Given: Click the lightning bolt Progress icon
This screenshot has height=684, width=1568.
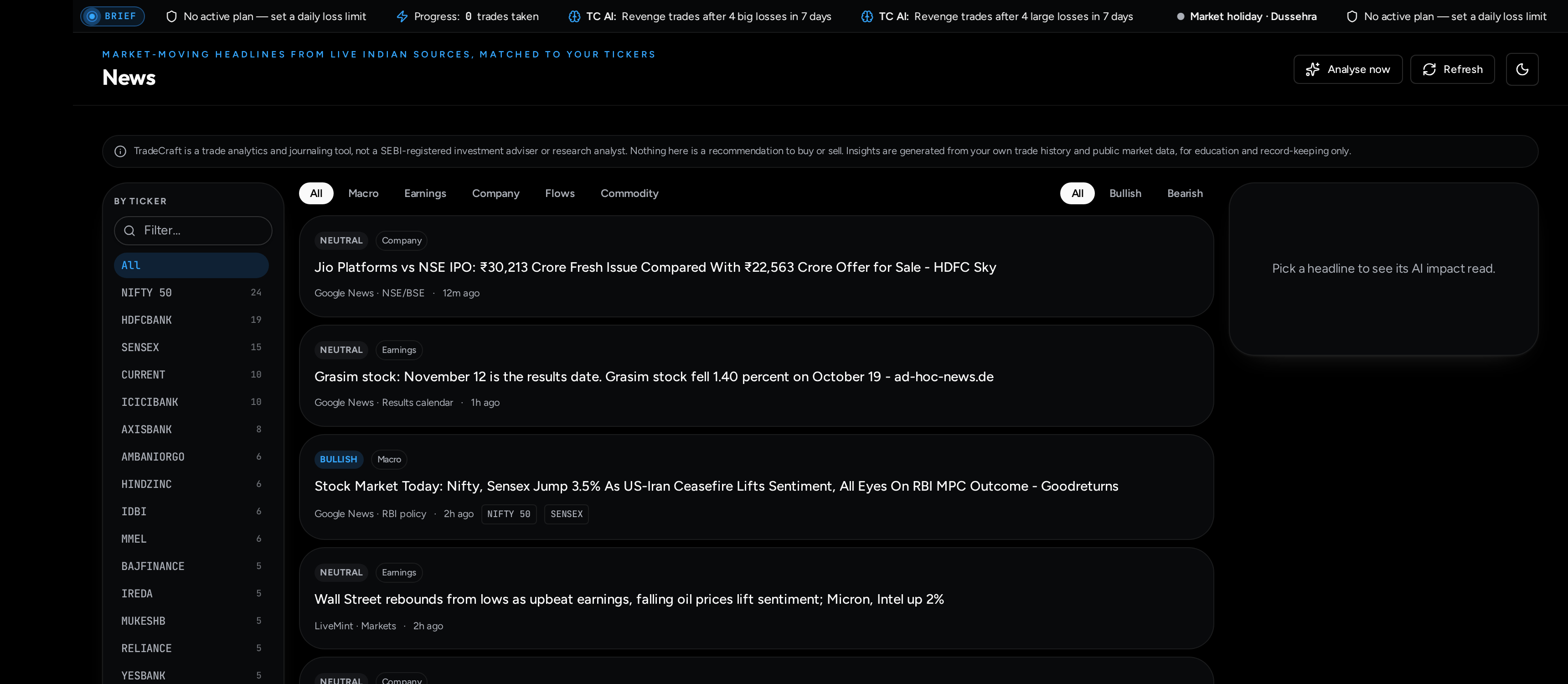Looking at the screenshot, I should click(x=402, y=16).
